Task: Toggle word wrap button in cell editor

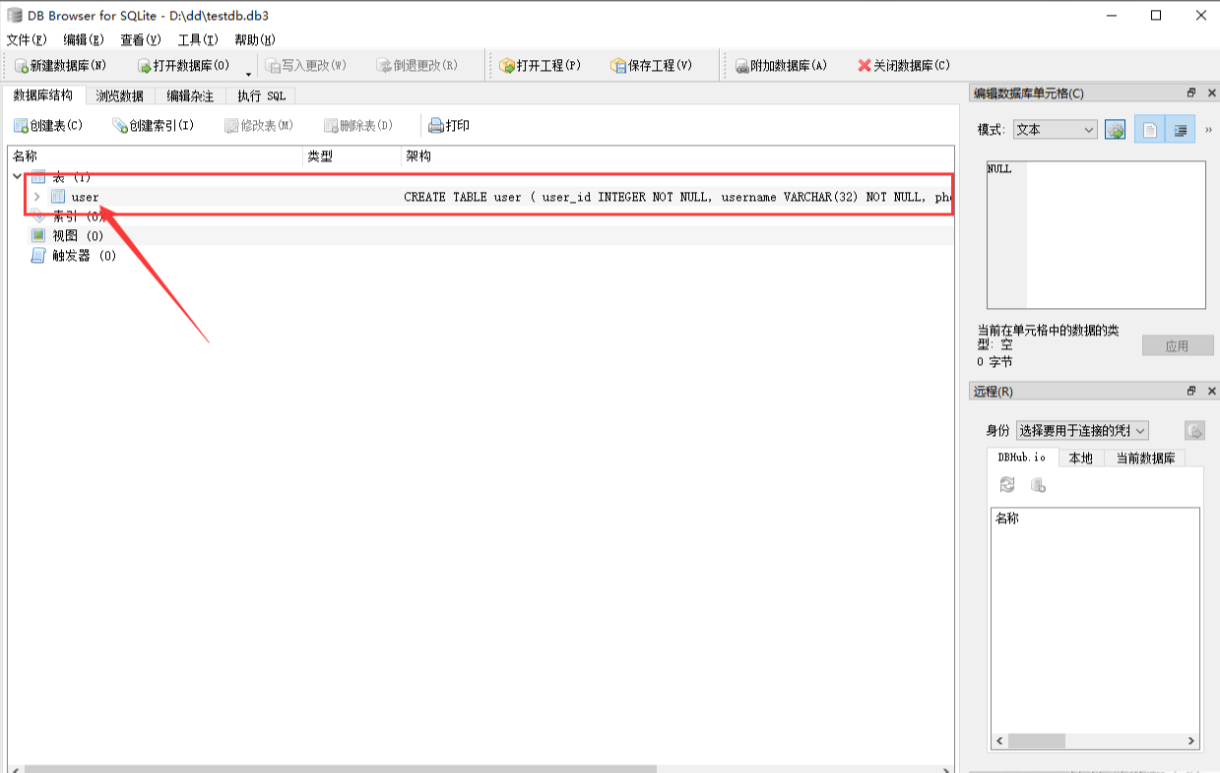Action: click(1149, 130)
